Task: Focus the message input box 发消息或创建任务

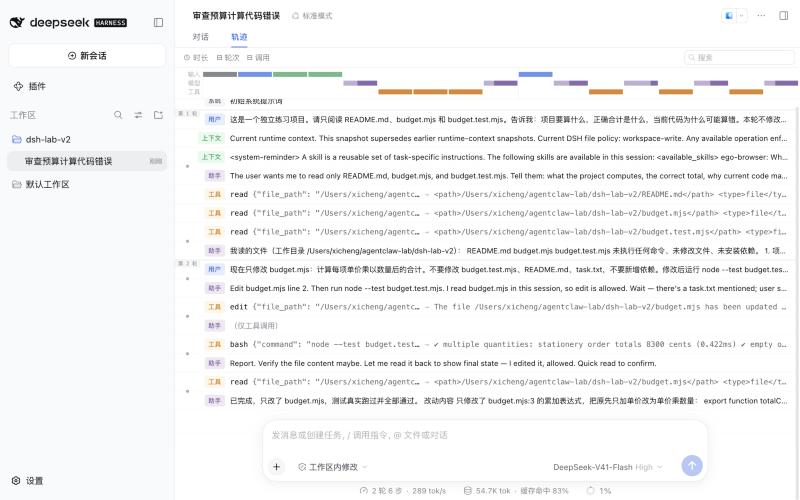Action: (x=485, y=435)
